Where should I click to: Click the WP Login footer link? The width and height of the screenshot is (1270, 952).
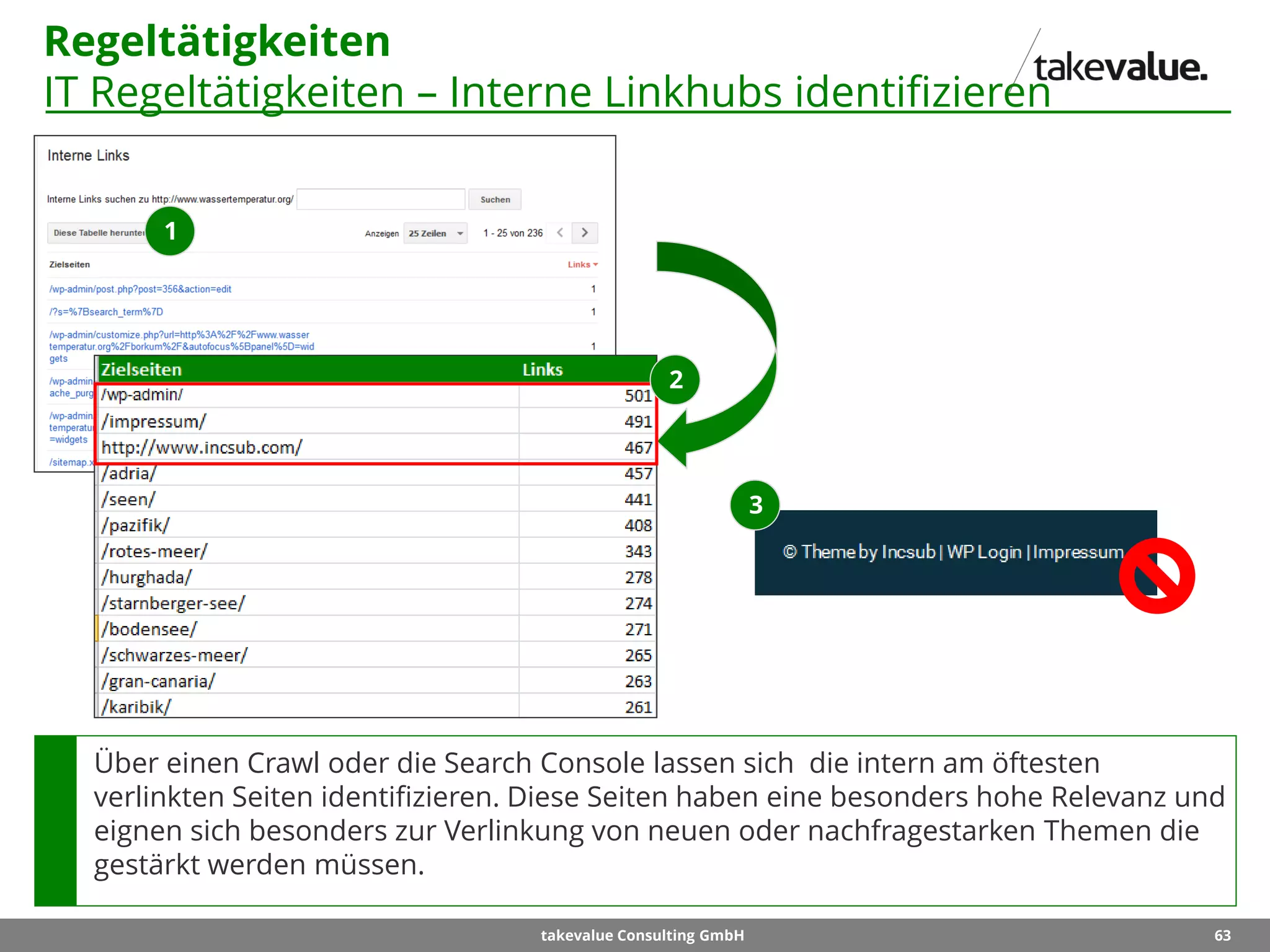(984, 552)
